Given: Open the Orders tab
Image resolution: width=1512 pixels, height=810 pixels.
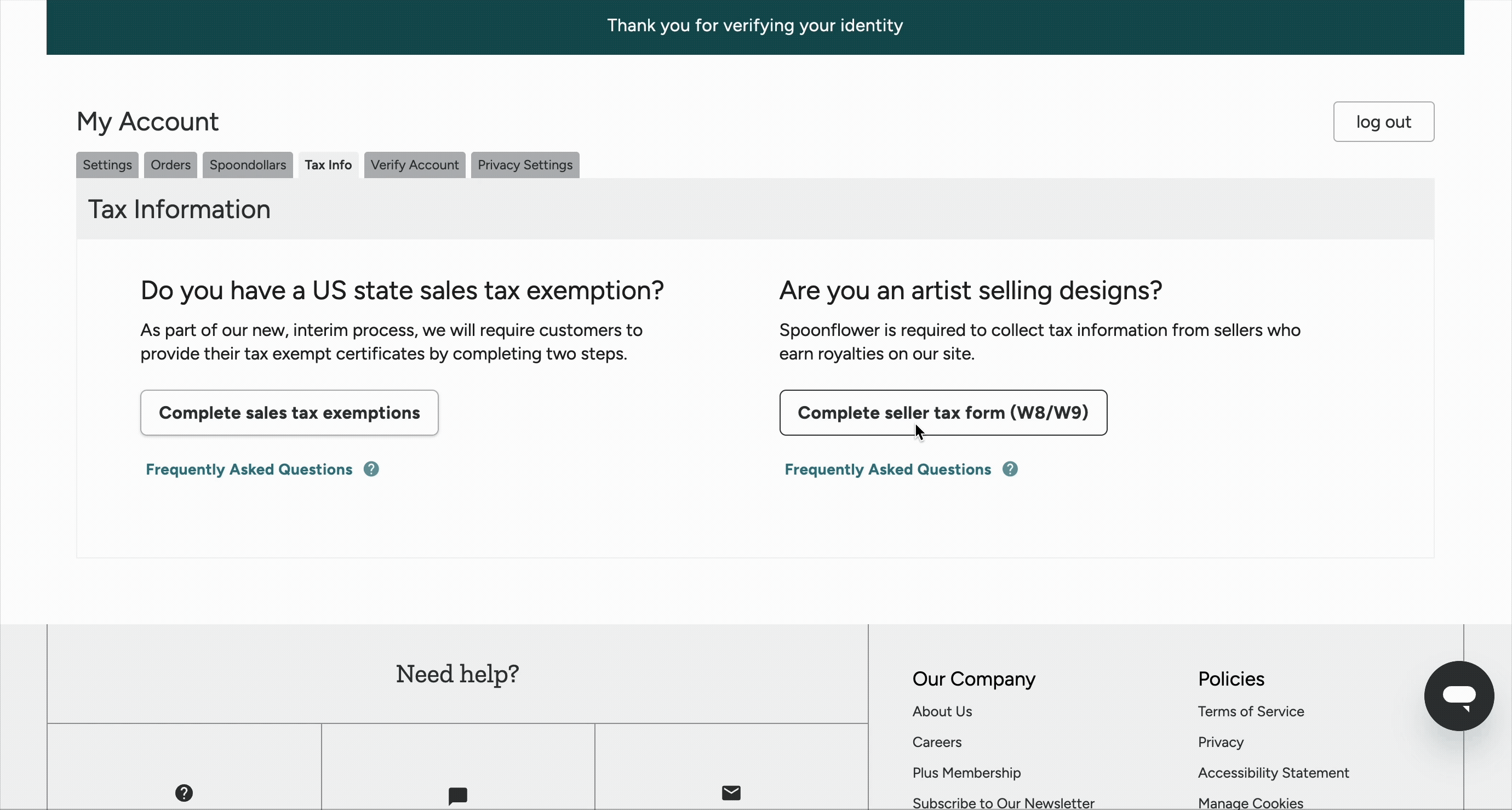Looking at the screenshot, I should pyautogui.click(x=170, y=165).
